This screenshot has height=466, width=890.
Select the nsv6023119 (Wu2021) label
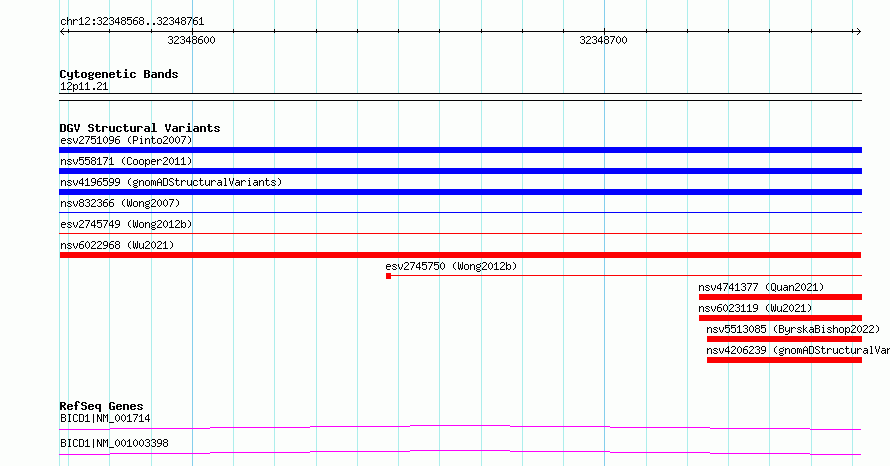pyautogui.click(x=755, y=308)
